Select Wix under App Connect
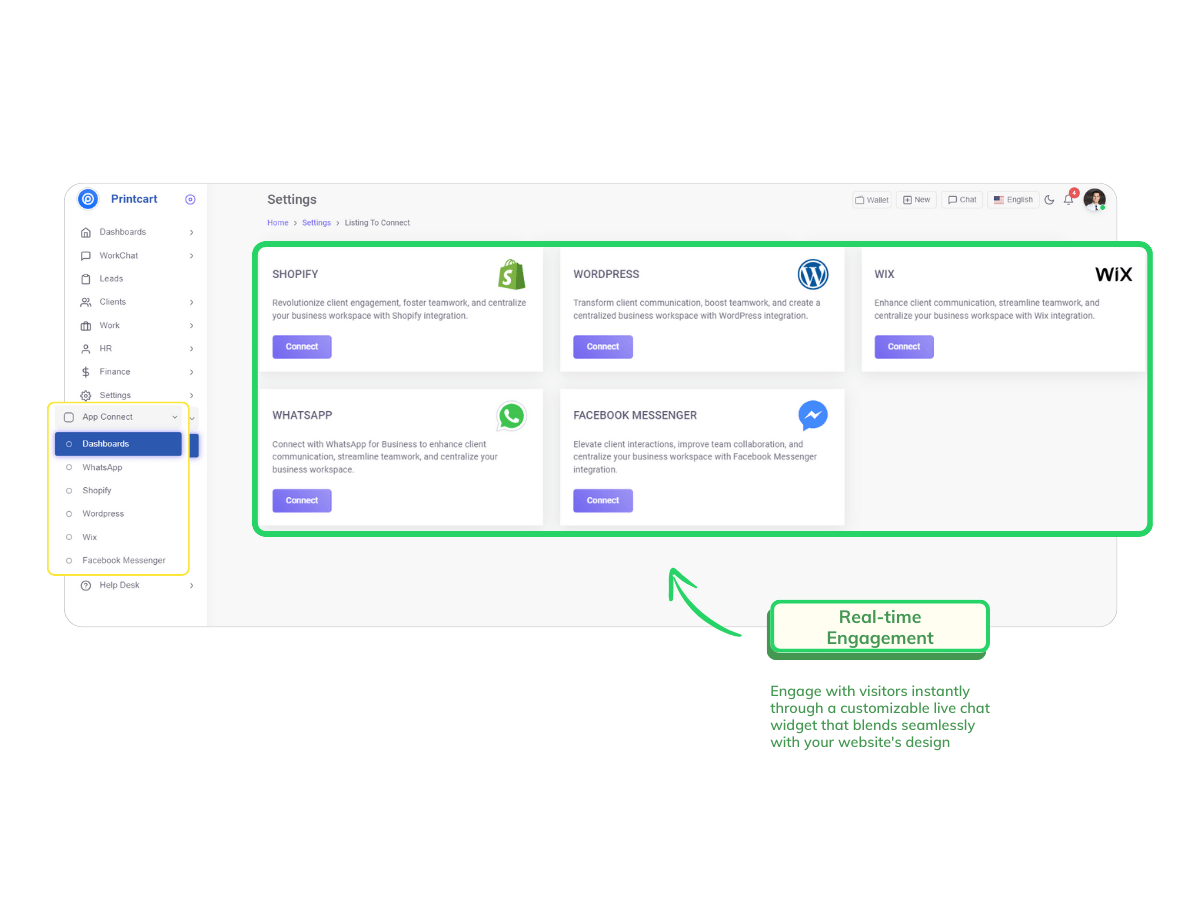 point(90,537)
